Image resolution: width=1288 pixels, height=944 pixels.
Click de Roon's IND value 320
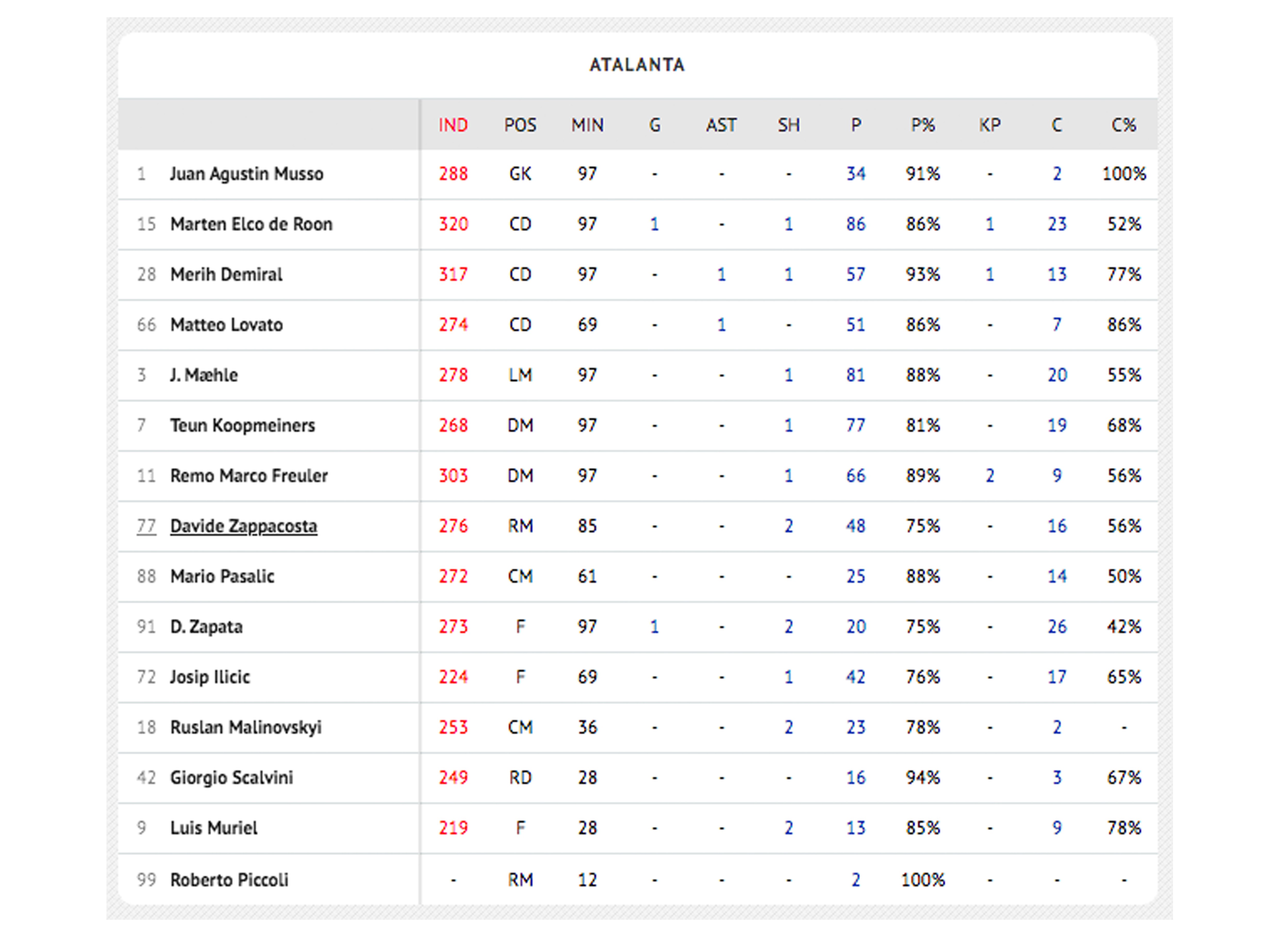453,224
